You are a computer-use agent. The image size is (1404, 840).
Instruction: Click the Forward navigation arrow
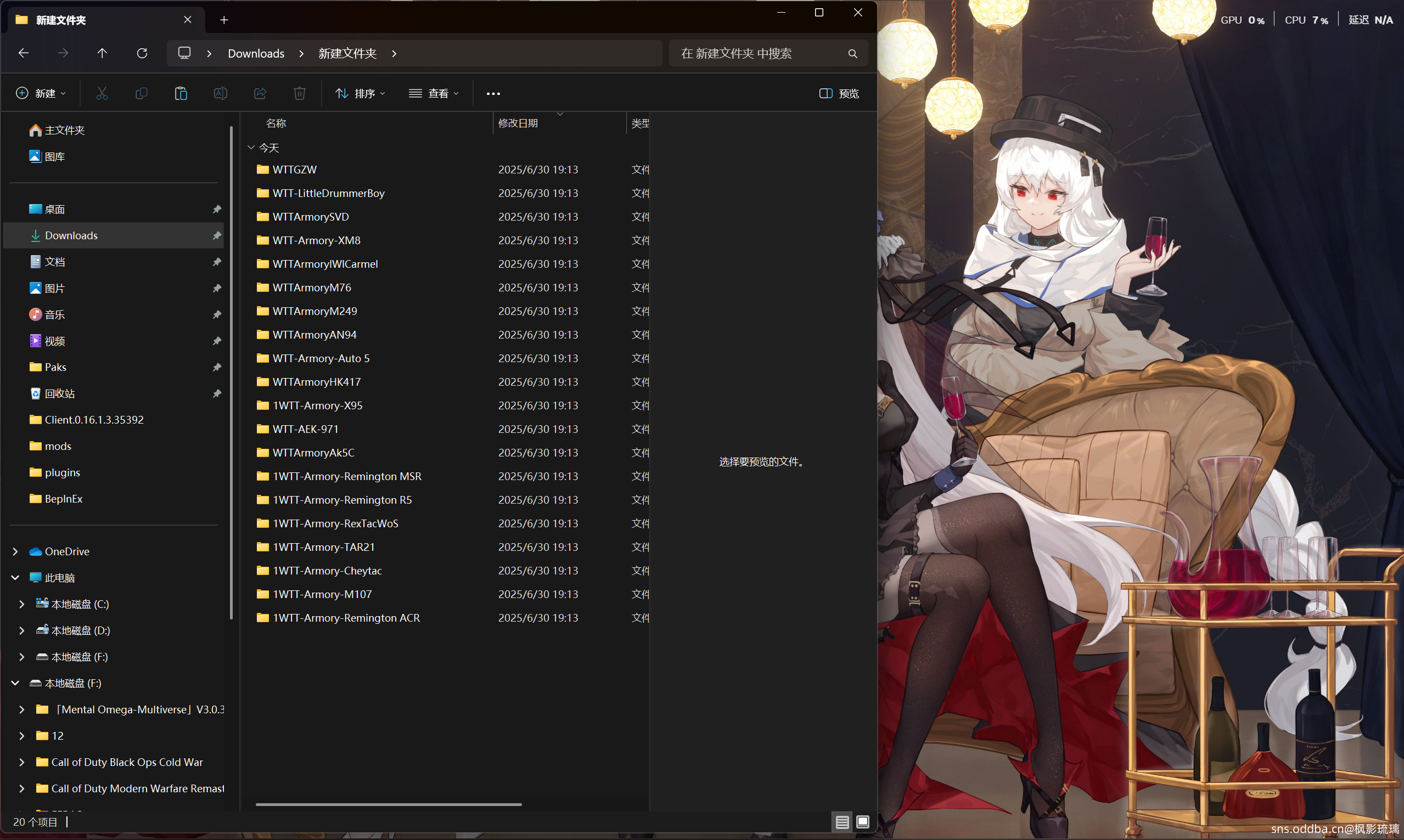coord(63,53)
